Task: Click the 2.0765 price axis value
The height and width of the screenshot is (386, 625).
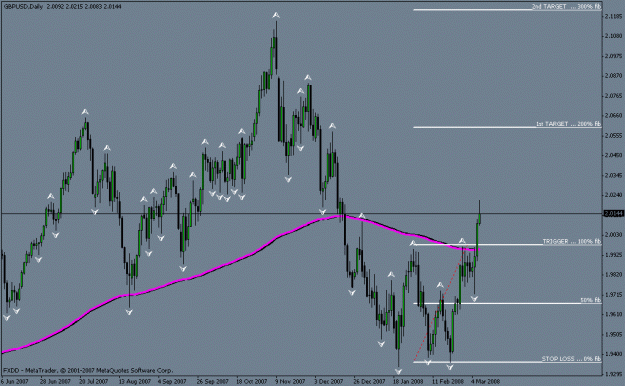Action: [614, 96]
